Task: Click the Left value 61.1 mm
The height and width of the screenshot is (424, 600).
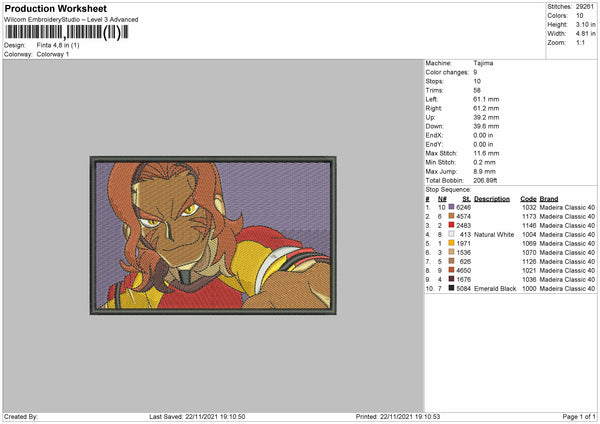Action: click(x=486, y=99)
